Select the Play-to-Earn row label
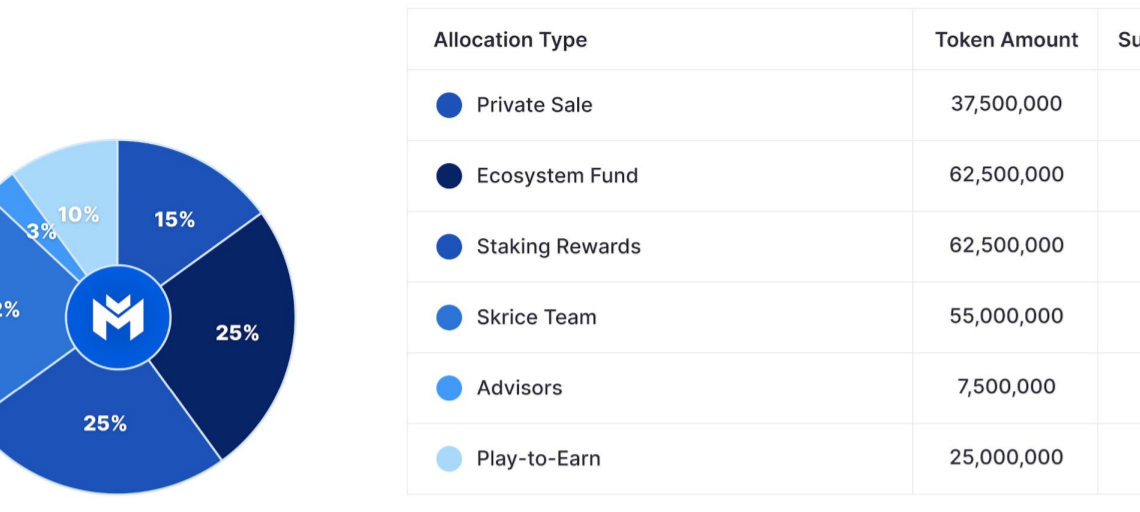This screenshot has width=1140, height=512. pyautogui.click(x=538, y=459)
